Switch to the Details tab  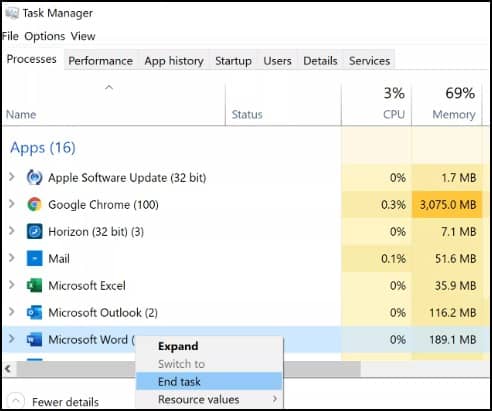pyautogui.click(x=320, y=61)
